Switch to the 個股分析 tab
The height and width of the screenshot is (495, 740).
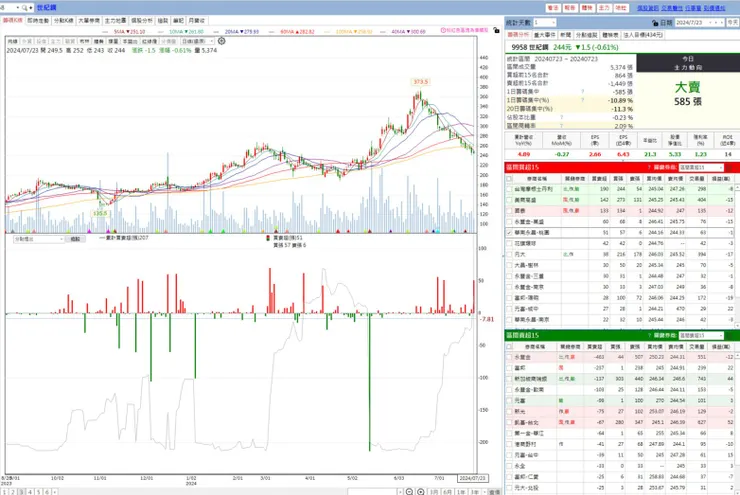click(x=142, y=21)
